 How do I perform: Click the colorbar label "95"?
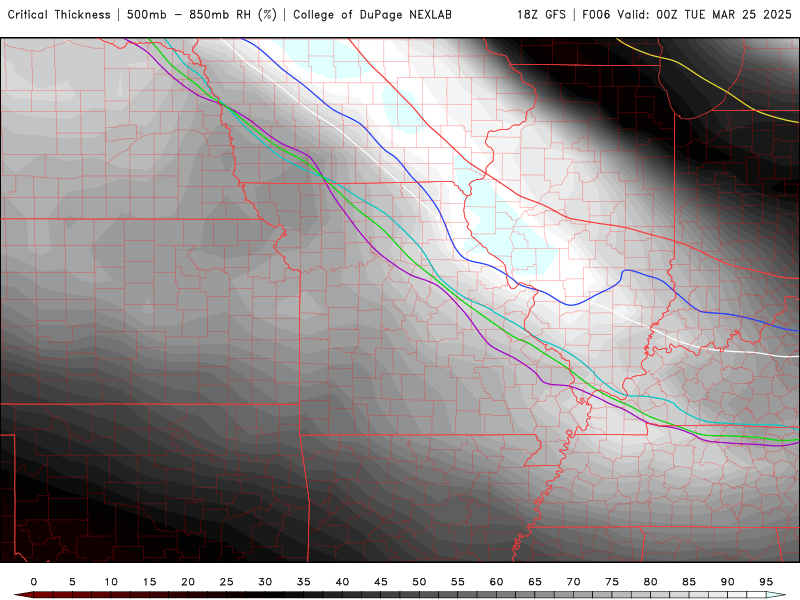(x=766, y=582)
